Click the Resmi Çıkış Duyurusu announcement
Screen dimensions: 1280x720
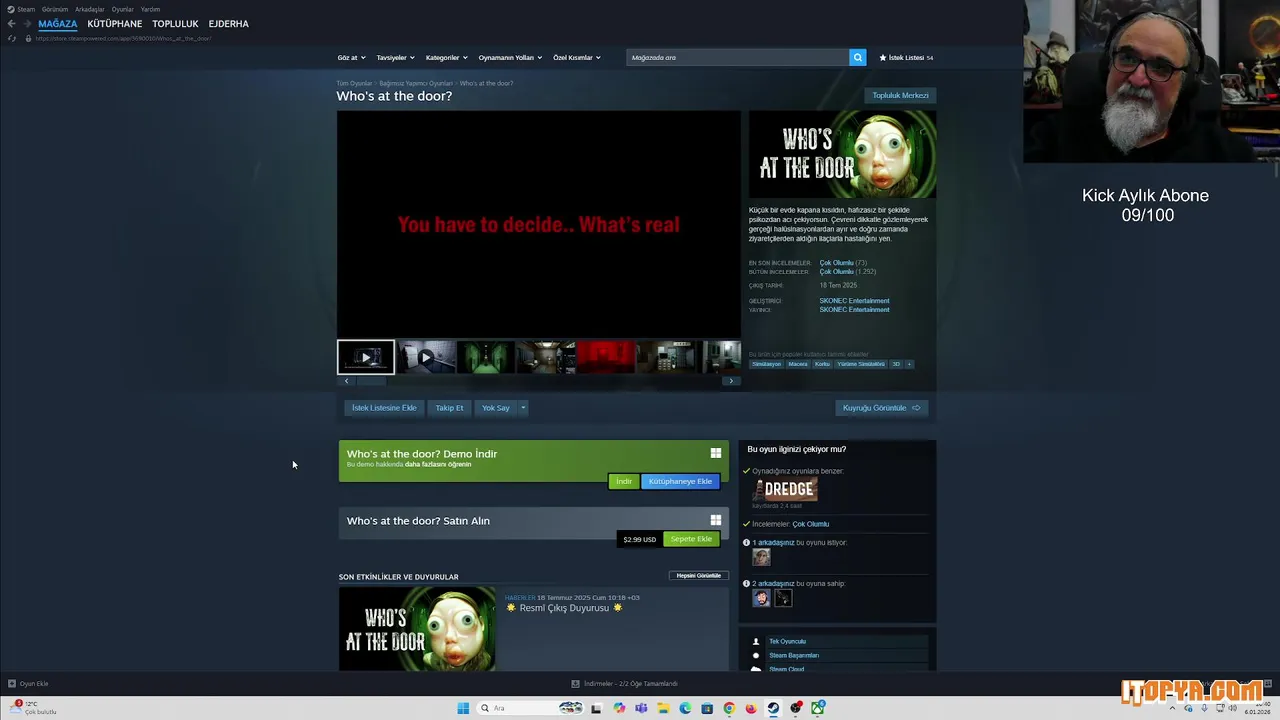564,608
